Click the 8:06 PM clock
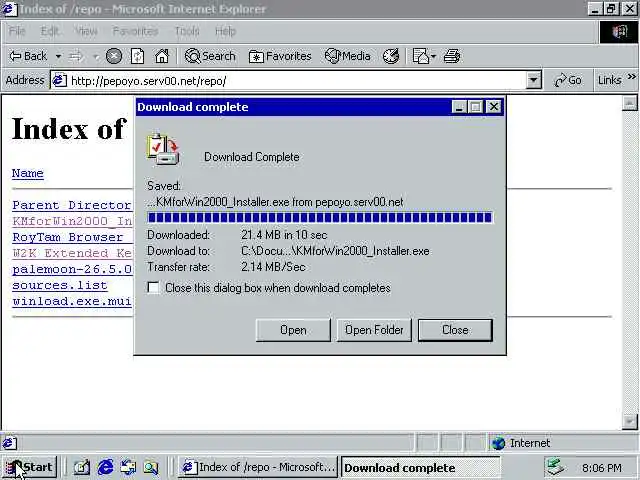The height and width of the screenshot is (480, 640). [x=602, y=468]
